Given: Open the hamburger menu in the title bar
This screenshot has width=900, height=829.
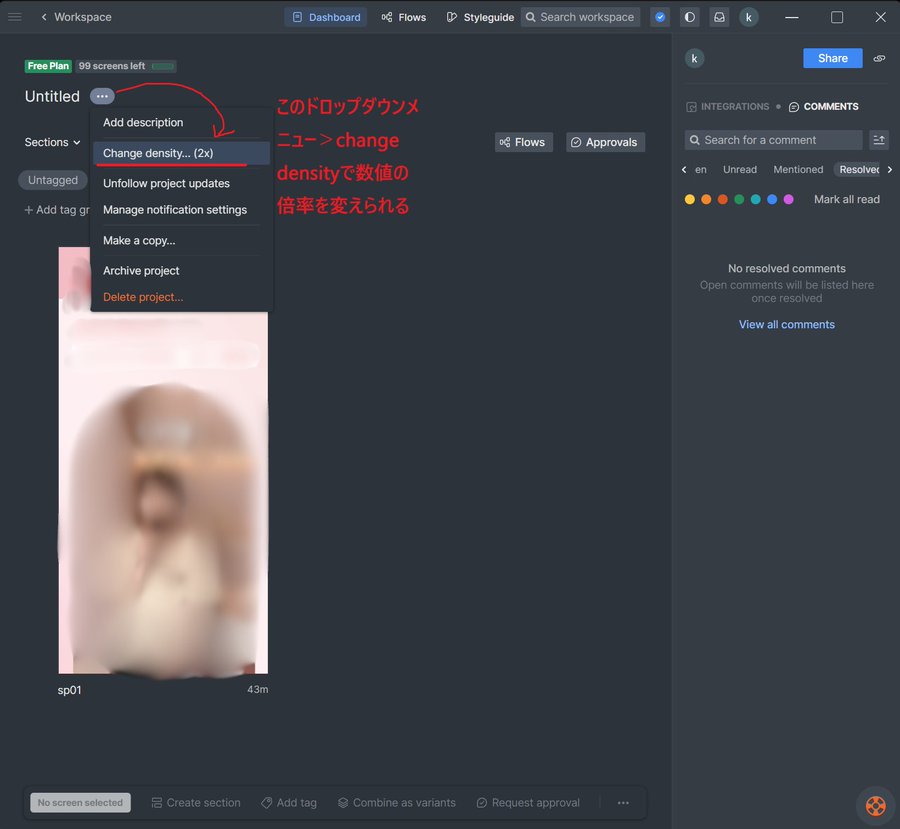Looking at the screenshot, I should [15, 17].
